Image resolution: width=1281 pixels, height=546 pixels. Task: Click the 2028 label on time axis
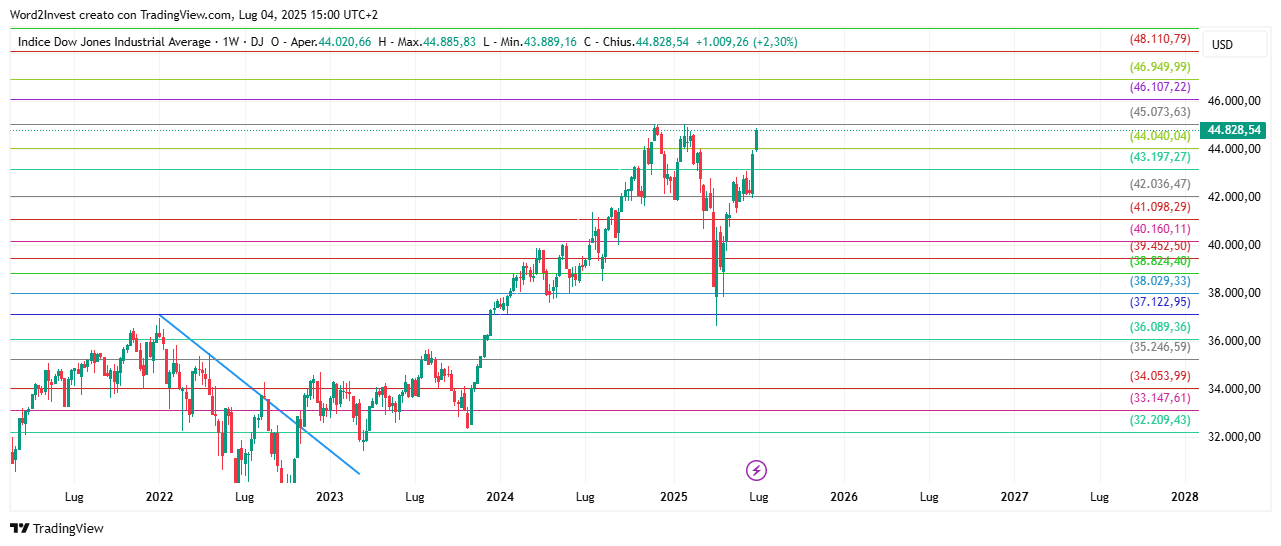1185,497
